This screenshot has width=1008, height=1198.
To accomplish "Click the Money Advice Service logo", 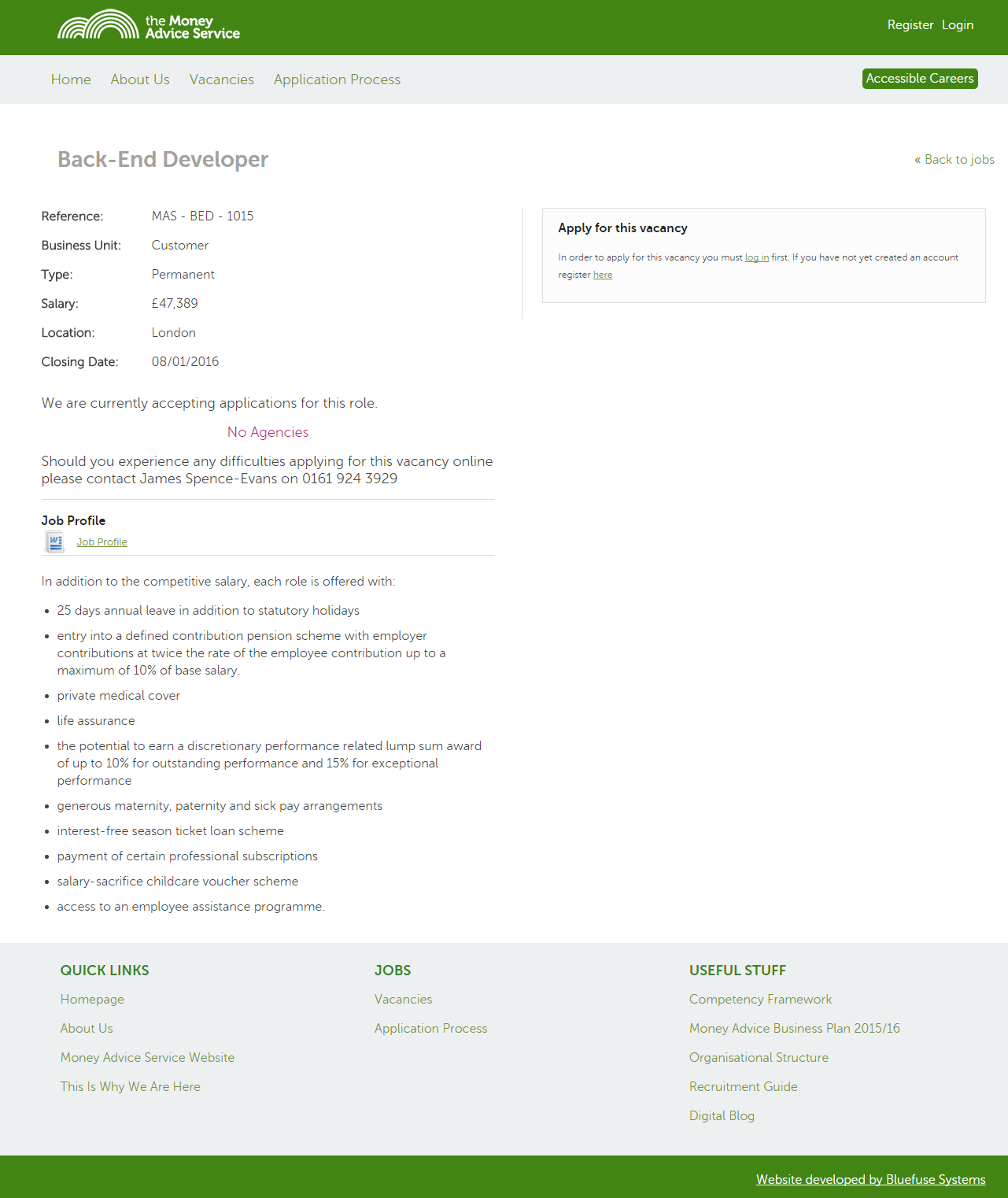I will click(149, 25).
